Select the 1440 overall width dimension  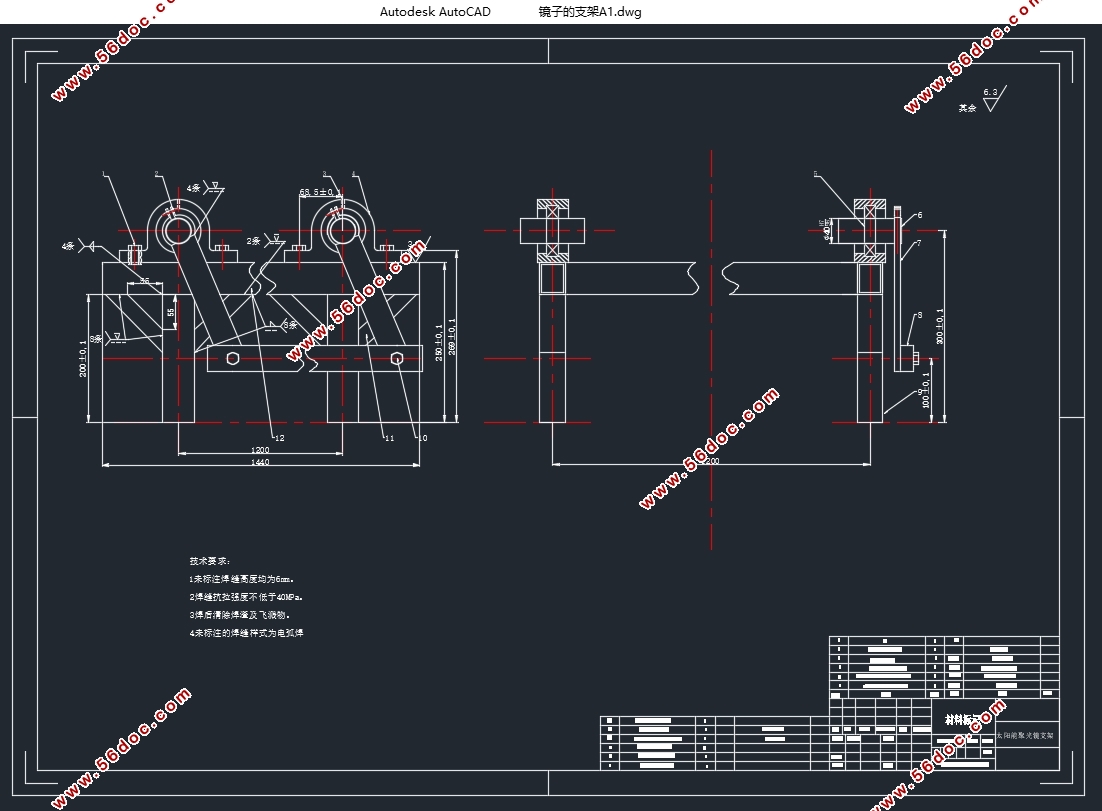[x=260, y=462]
